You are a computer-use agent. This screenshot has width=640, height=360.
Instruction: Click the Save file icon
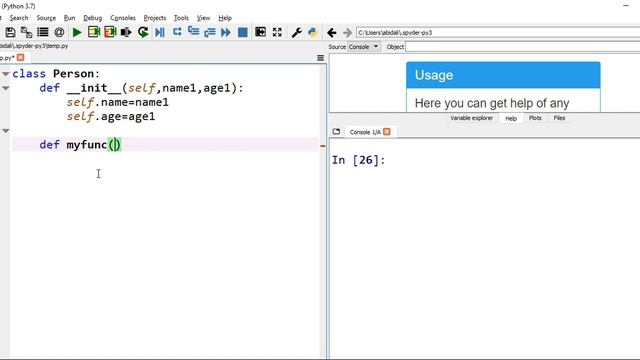click(x=11, y=32)
